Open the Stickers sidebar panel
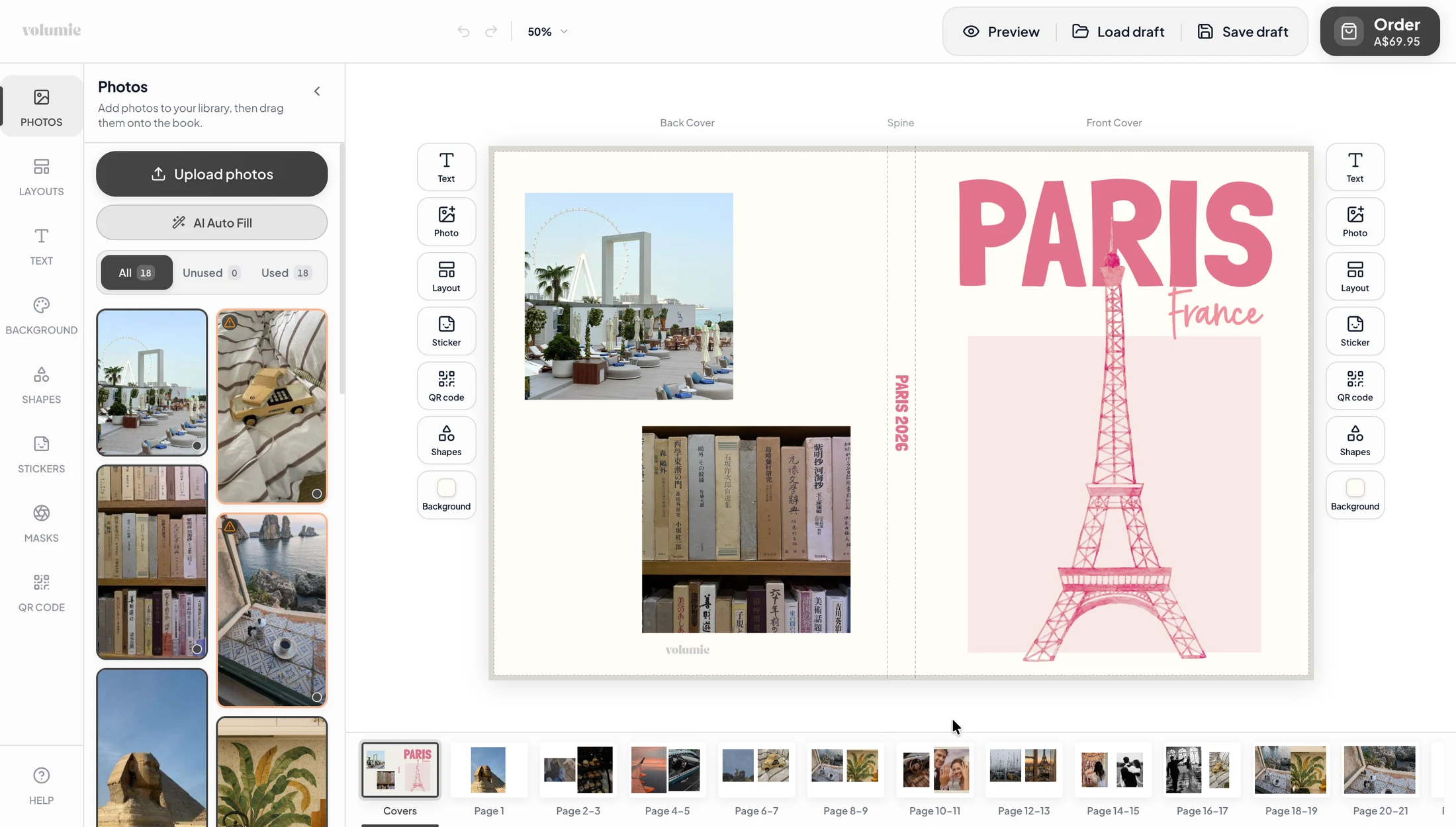Viewport: 1456px width, 827px height. point(41,455)
